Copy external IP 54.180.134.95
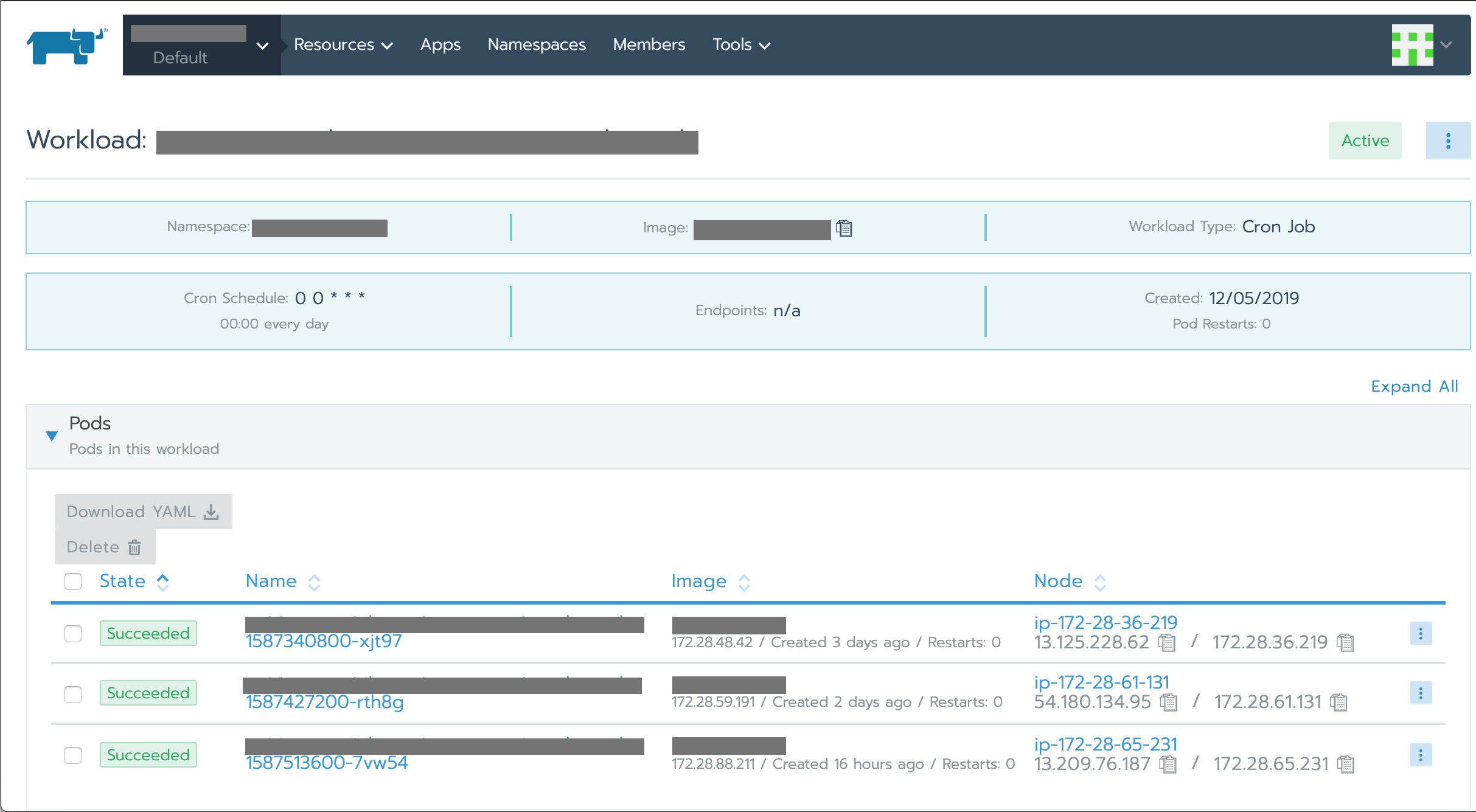The height and width of the screenshot is (812, 1476). point(1169,702)
